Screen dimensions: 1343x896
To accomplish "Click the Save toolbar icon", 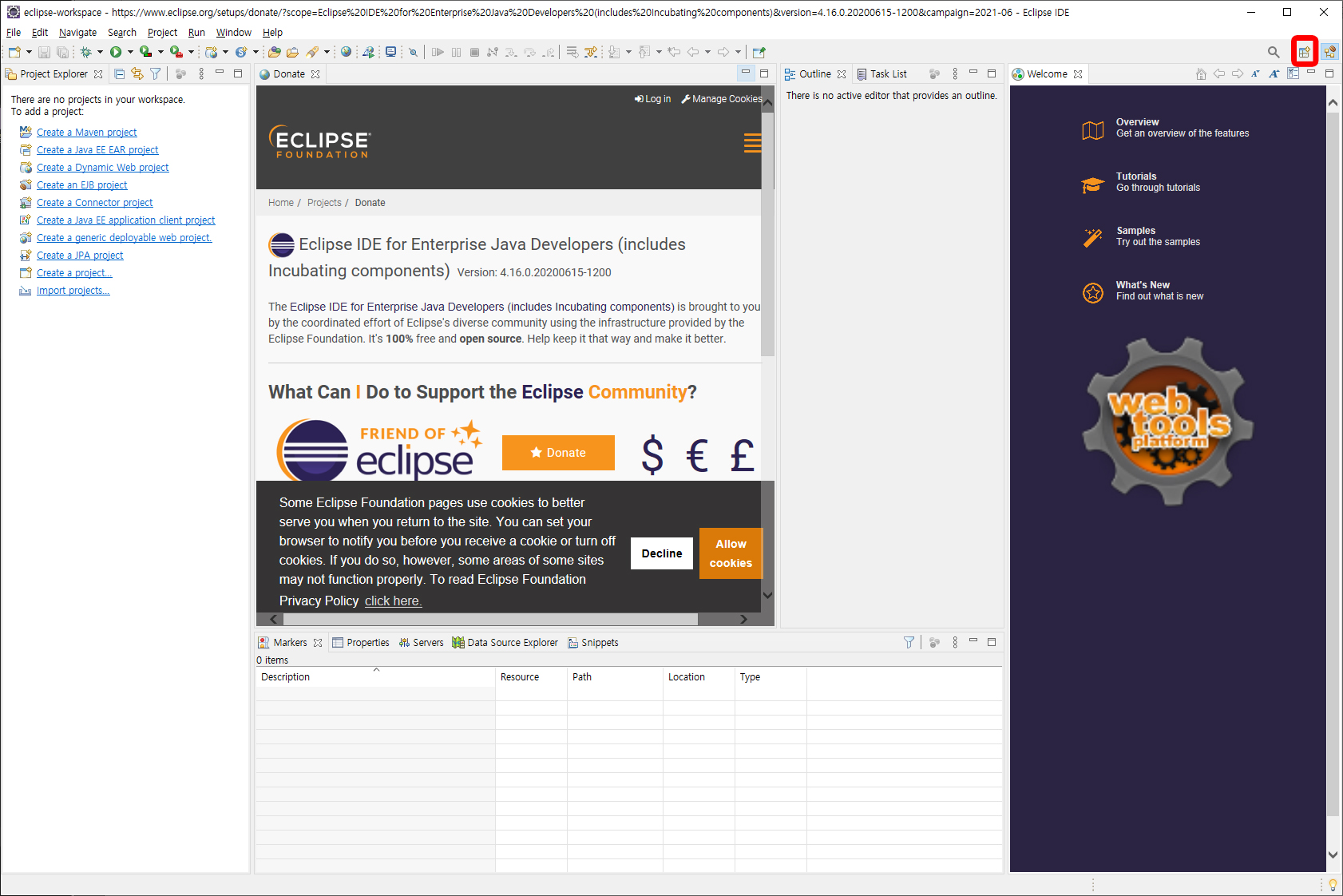I will point(44,52).
